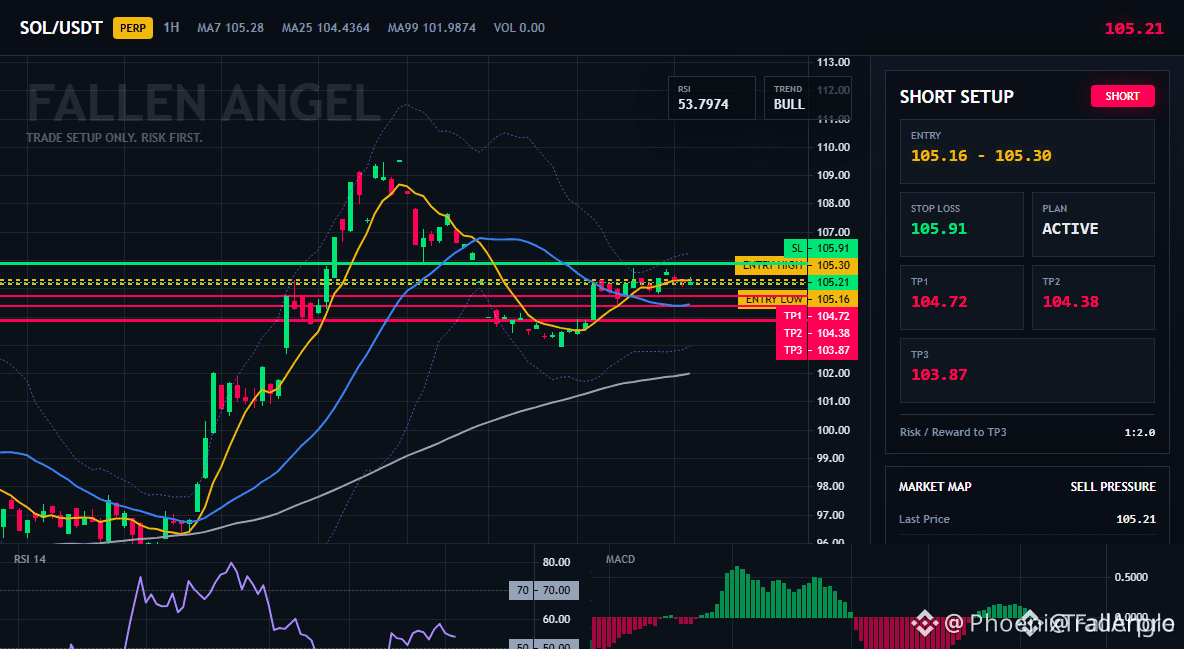Click the TREND BULL box
The height and width of the screenshot is (649, 1184).
807,97
